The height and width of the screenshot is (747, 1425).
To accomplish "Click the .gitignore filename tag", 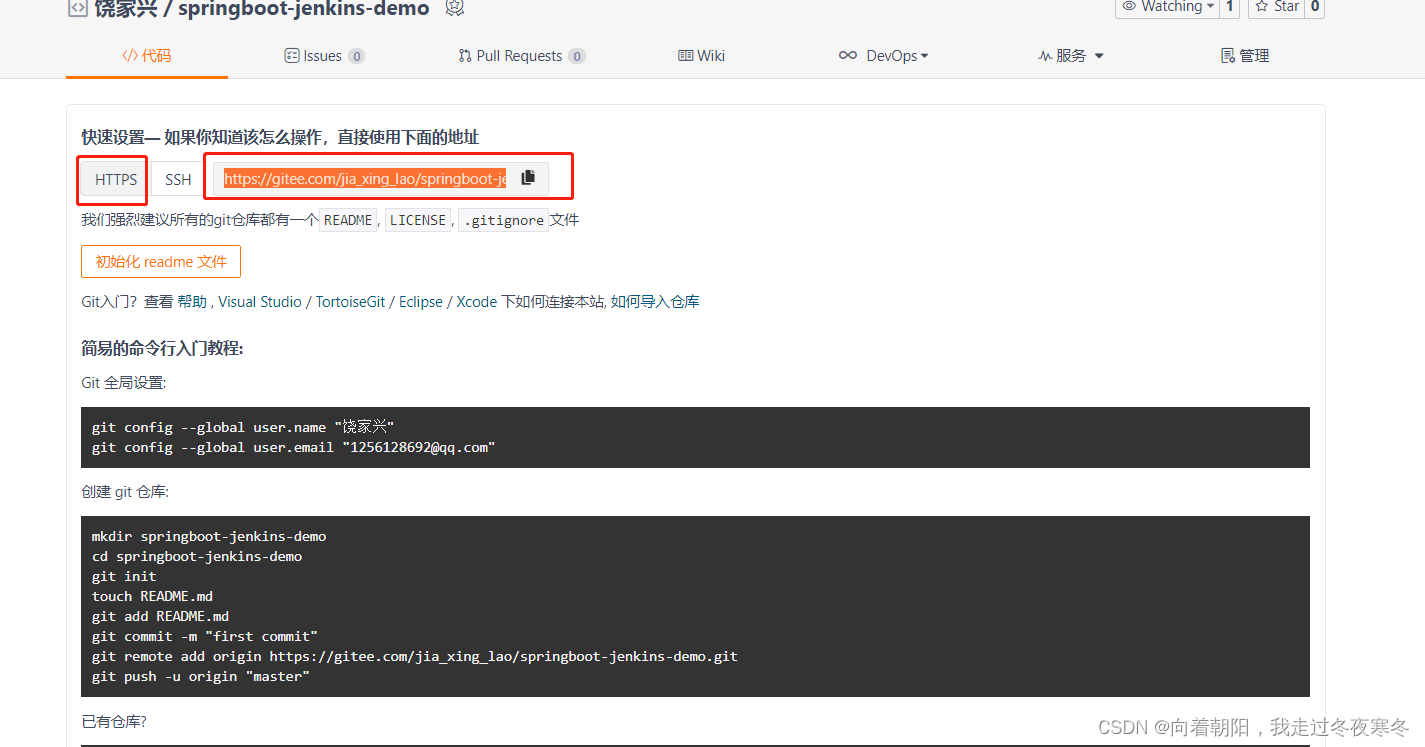I will [503, 221].
